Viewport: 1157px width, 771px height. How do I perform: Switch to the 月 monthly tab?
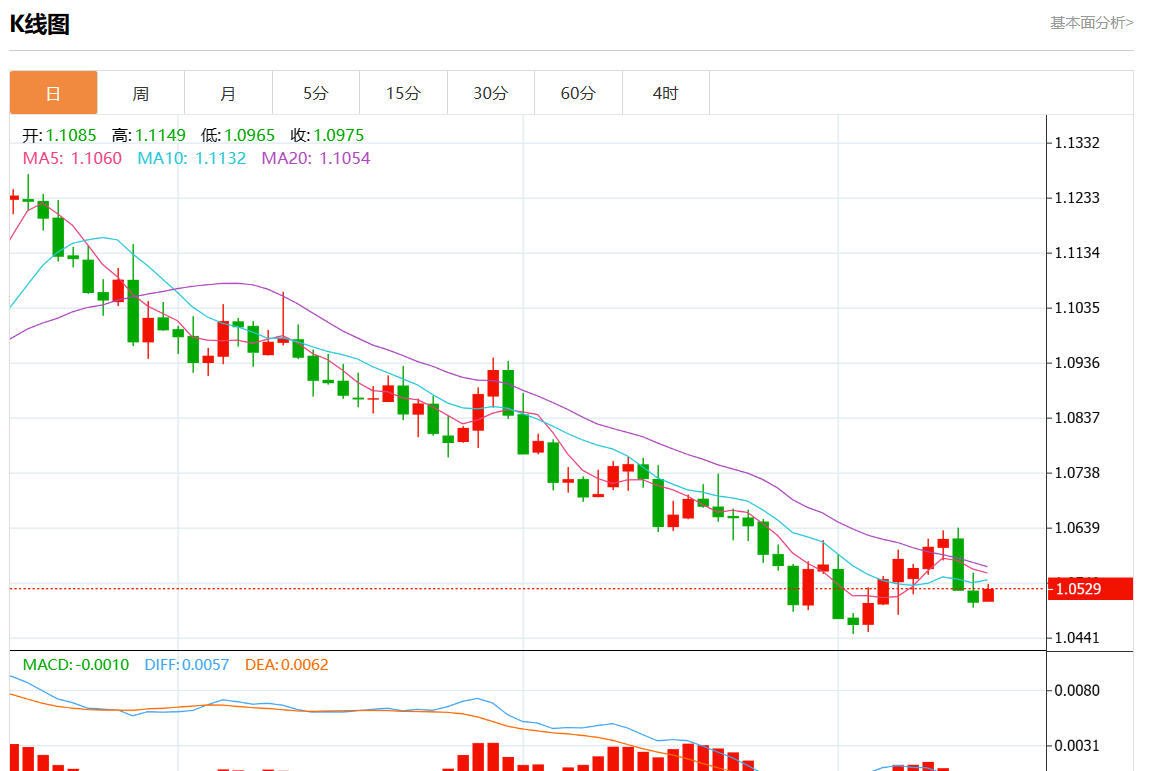click(x=229, y=93)
